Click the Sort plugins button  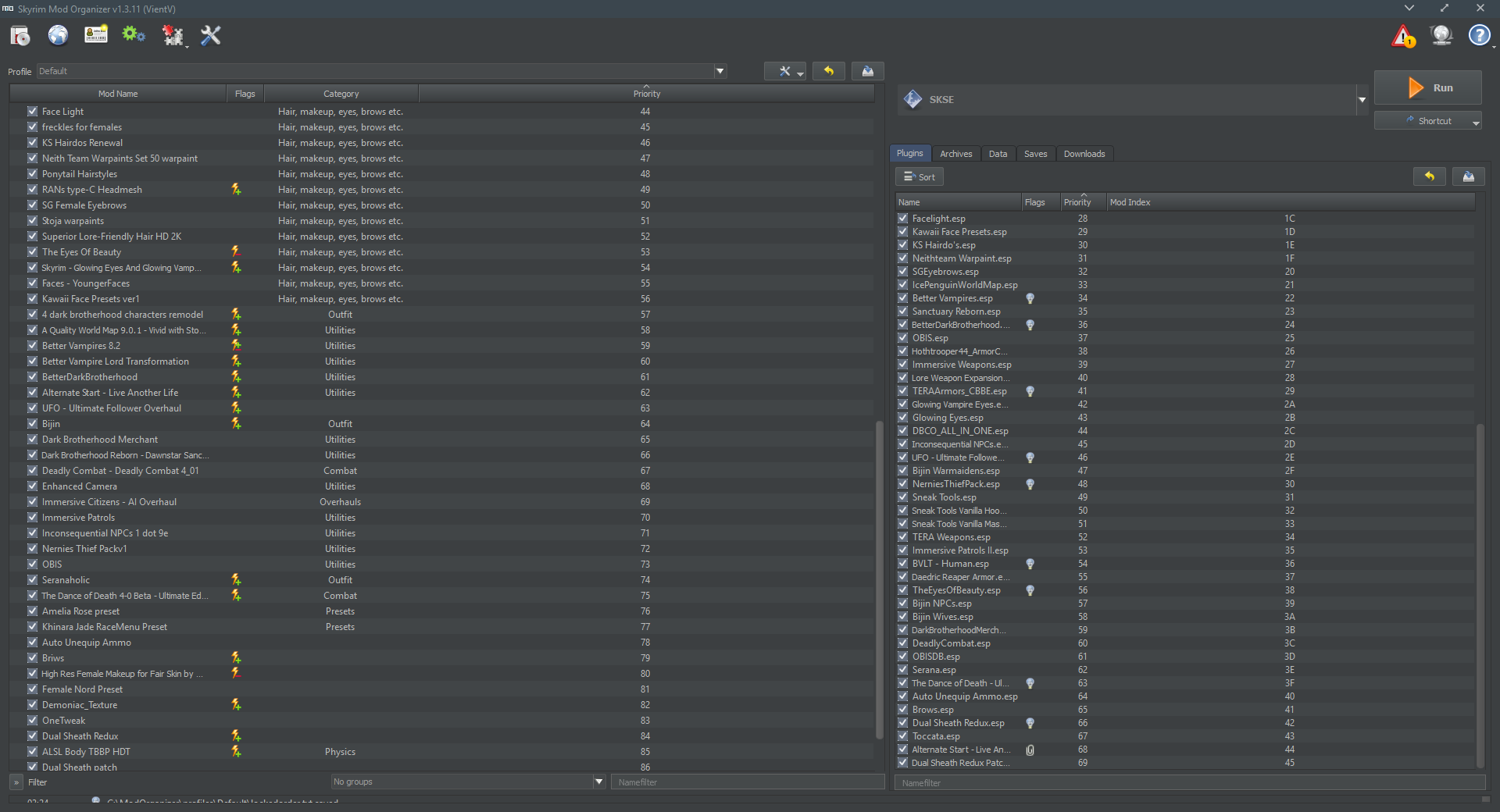click(x=920, y=176)
